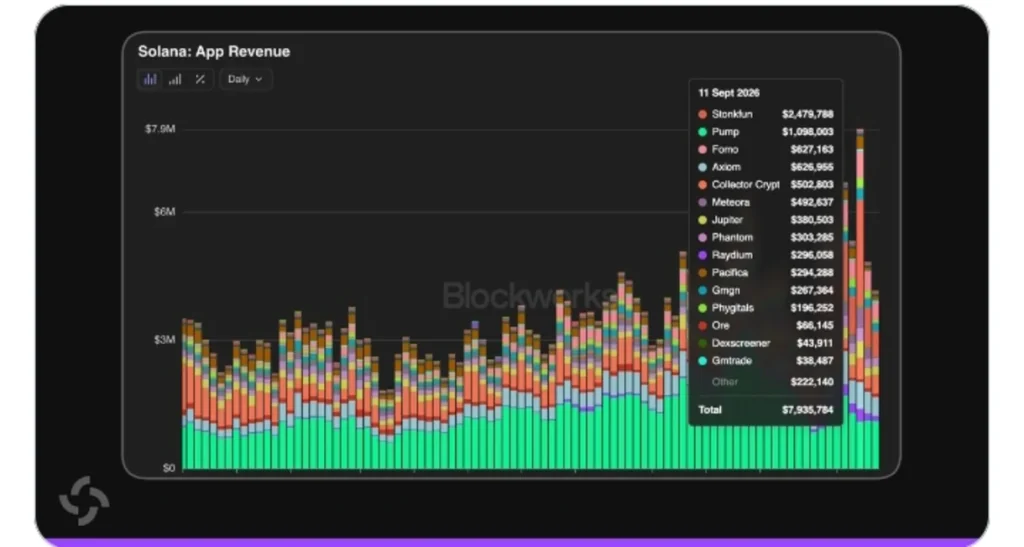The image size is (1024, 547).
Task: Click the Pump label in the tooltip
Action: coord(726,131)
